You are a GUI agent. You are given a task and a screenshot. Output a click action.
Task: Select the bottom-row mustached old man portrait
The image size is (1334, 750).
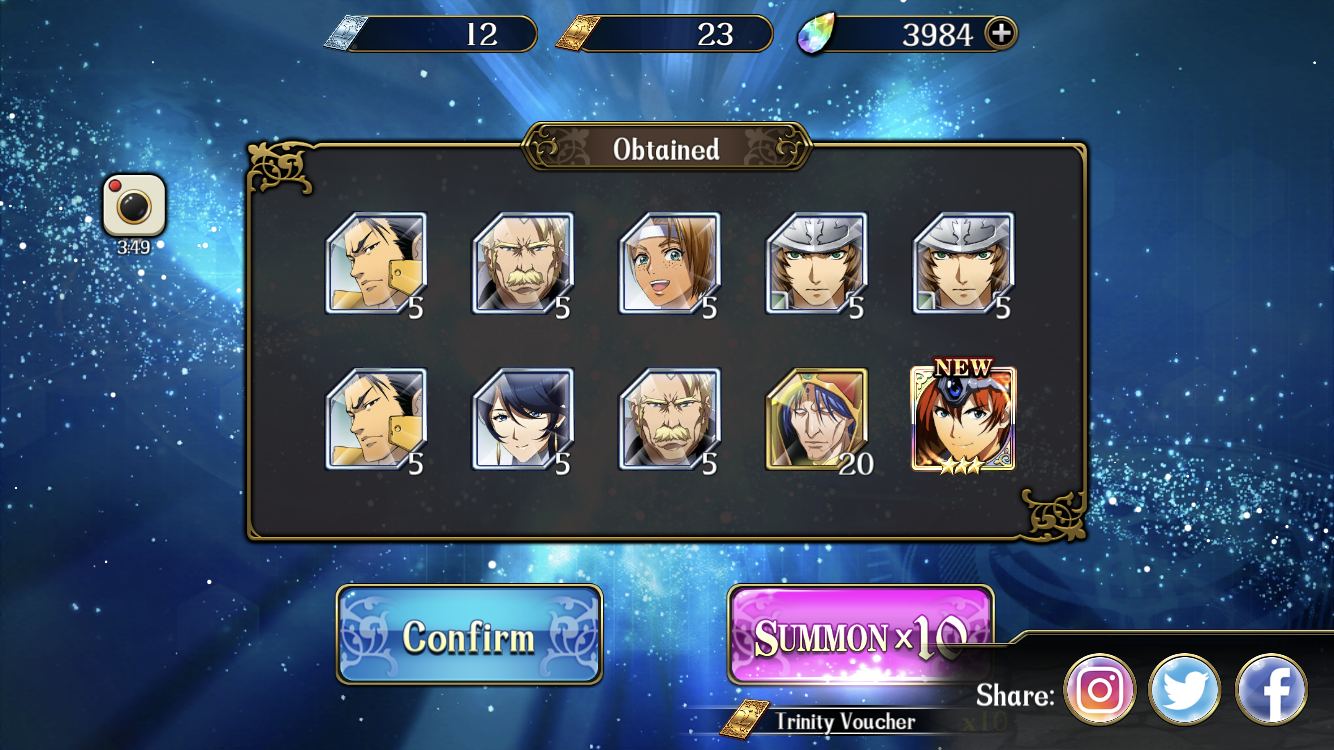[x=670, y=418]
